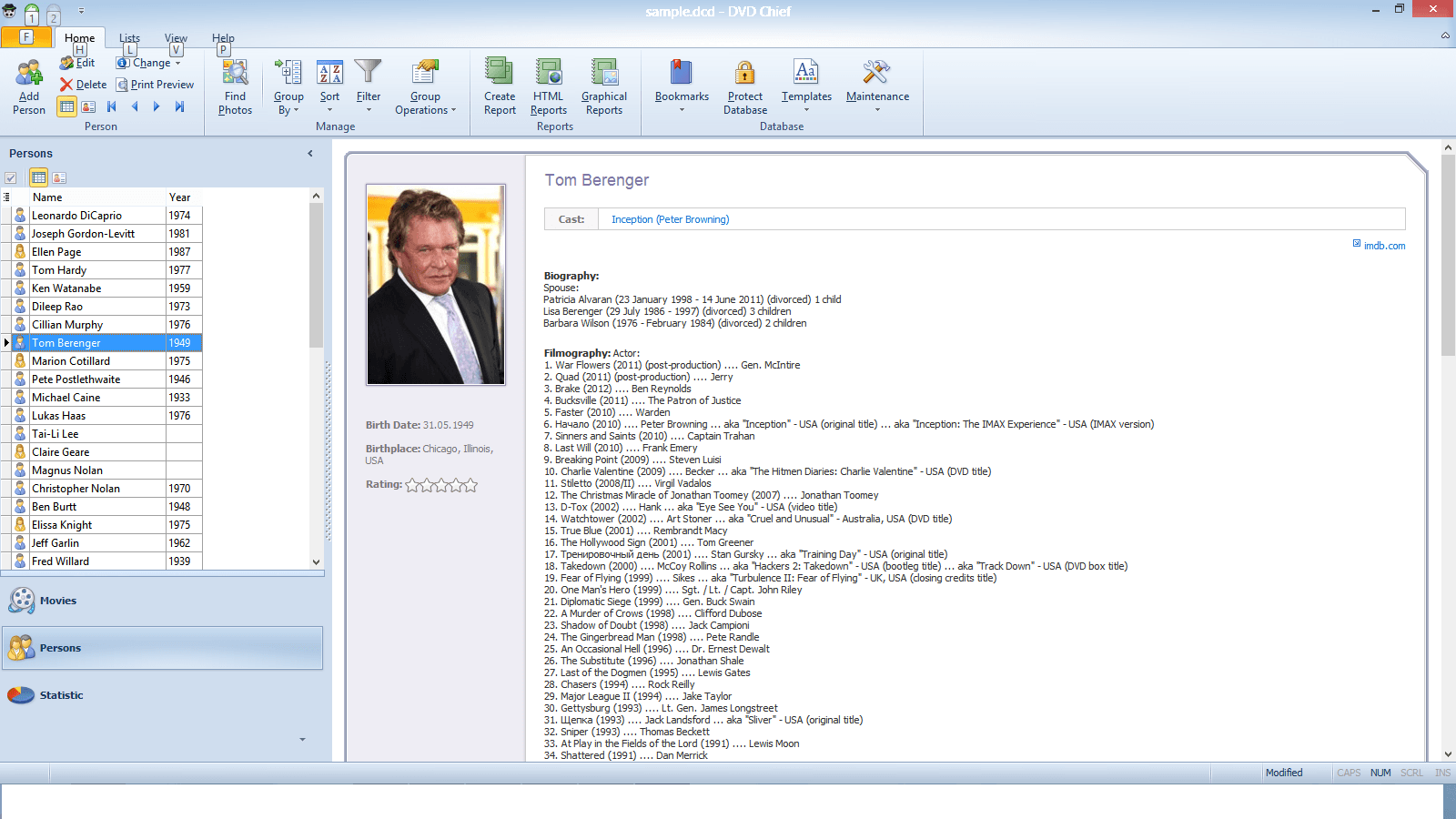Open the Sort dropdown
Screen dimensions: 1456x819
click(x=329, y=87)
